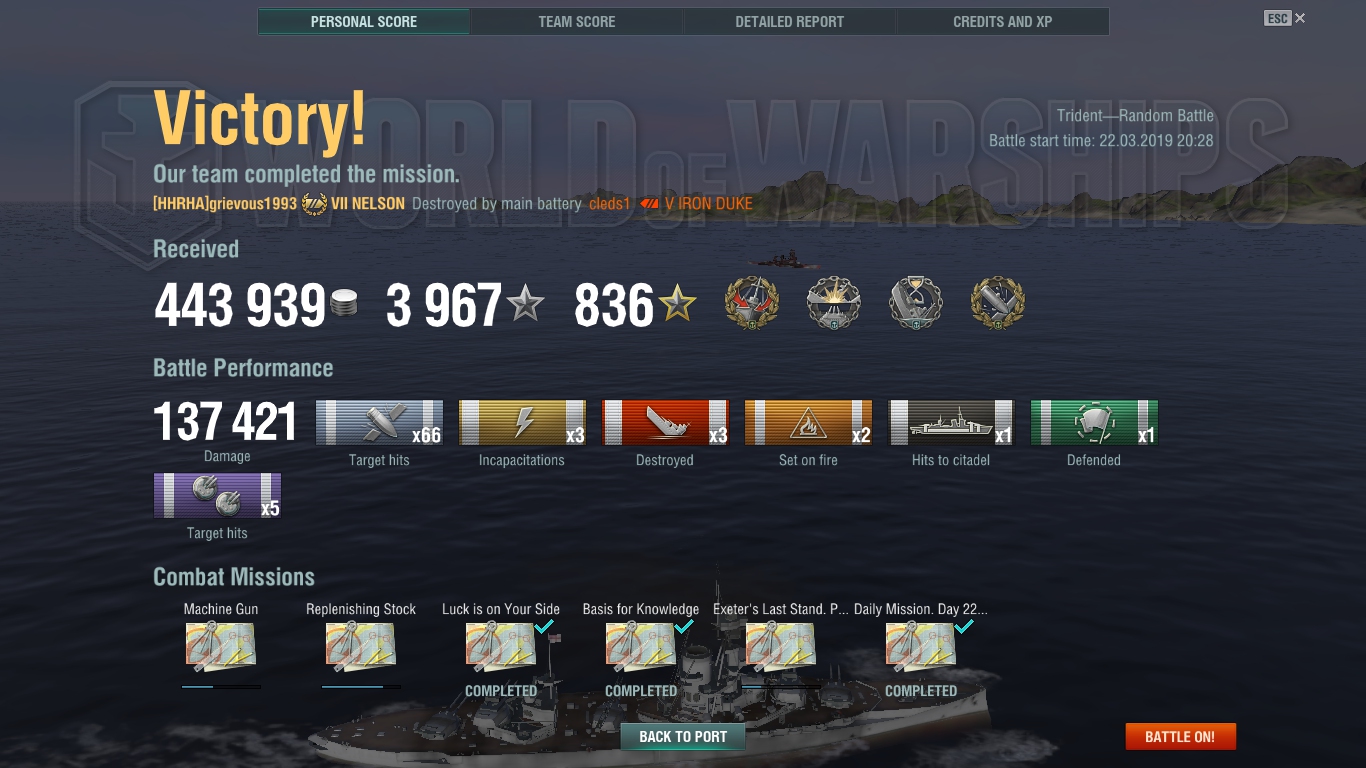Viewport: 1366px width, 768px height.
Task: Start next battle with Battle On!
Action: pos(1180,737)
